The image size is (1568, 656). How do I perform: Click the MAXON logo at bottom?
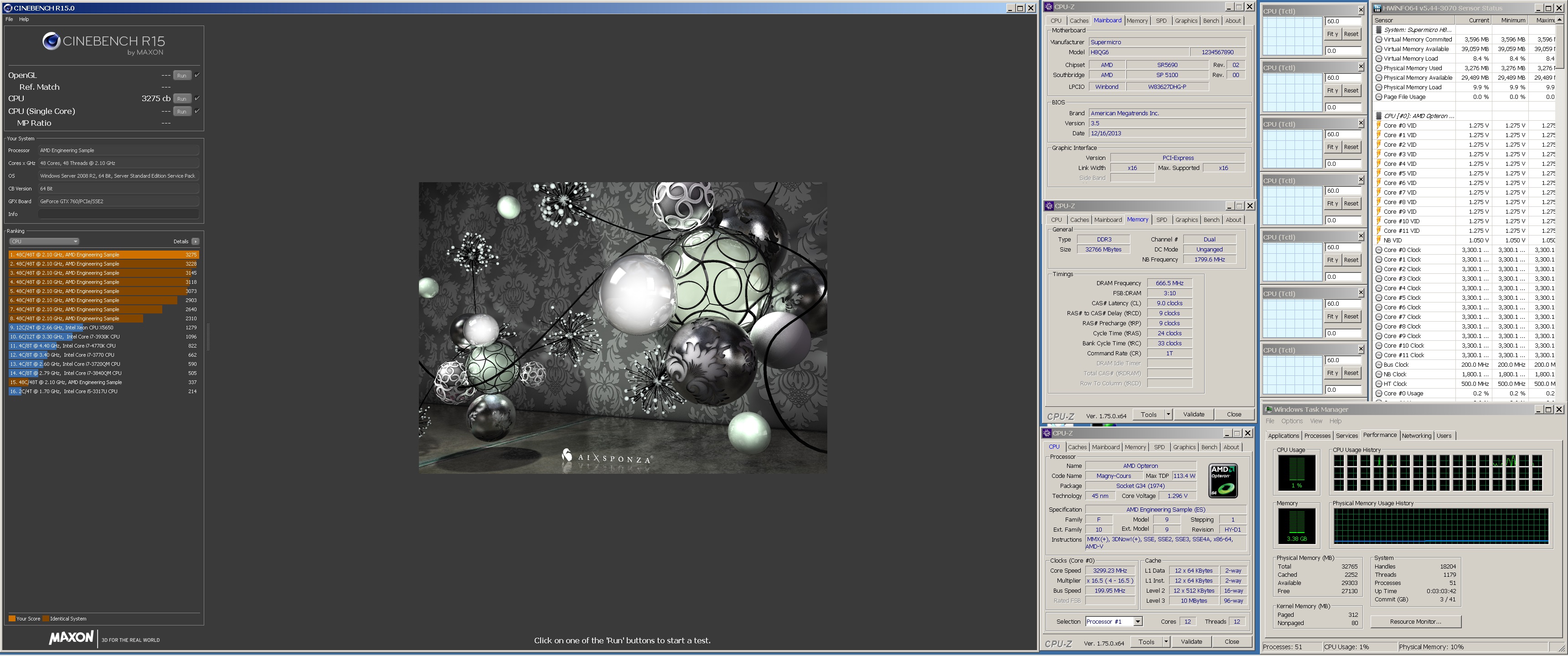tap(72, 637)
